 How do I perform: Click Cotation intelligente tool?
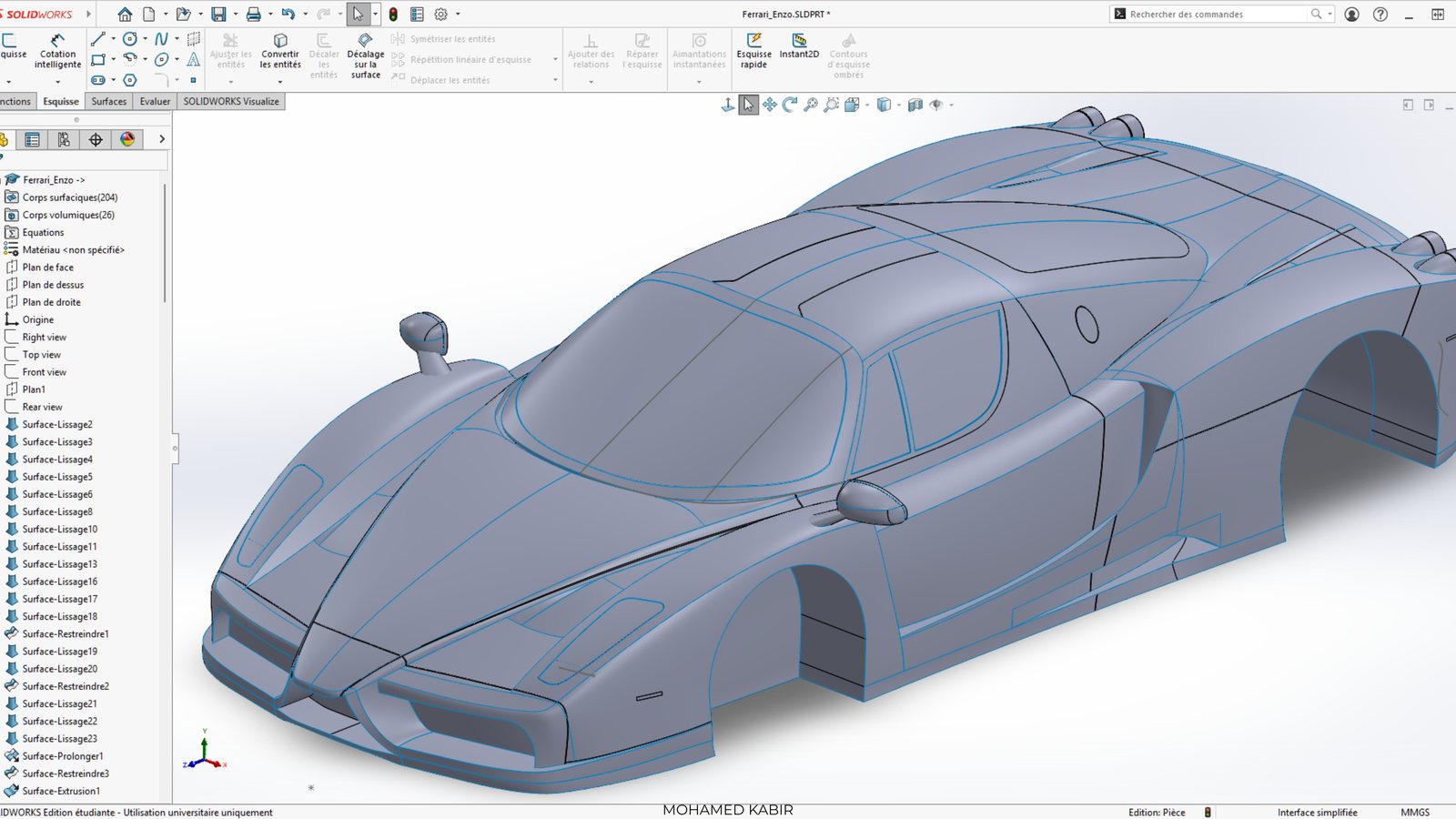click(57, 51)
